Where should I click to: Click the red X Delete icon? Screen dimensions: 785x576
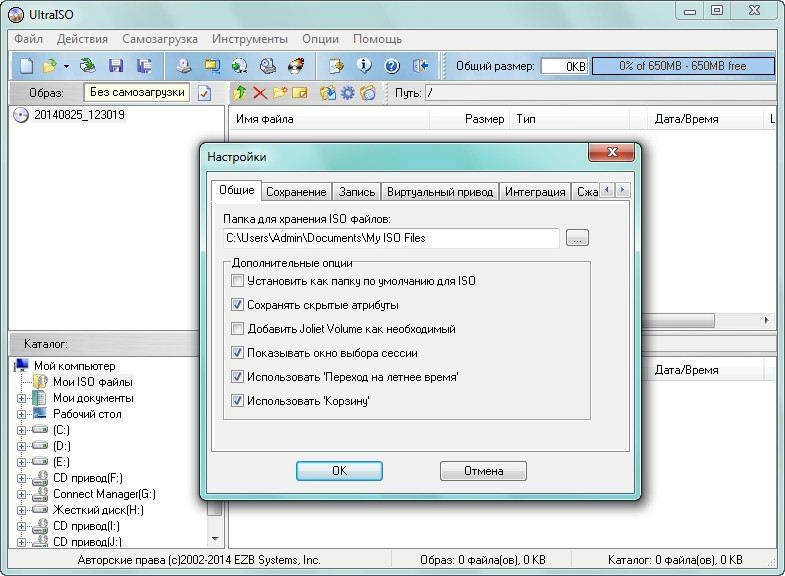click(x=260, y=93)
